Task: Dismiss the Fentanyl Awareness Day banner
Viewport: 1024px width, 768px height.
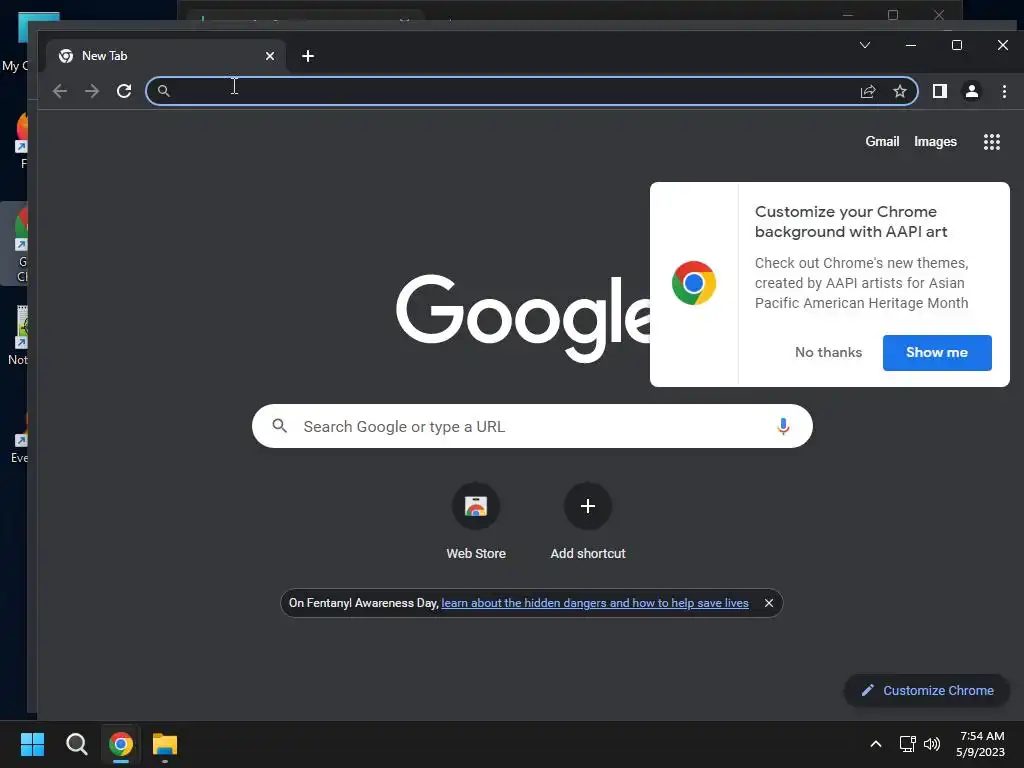Action: [769, 603]
